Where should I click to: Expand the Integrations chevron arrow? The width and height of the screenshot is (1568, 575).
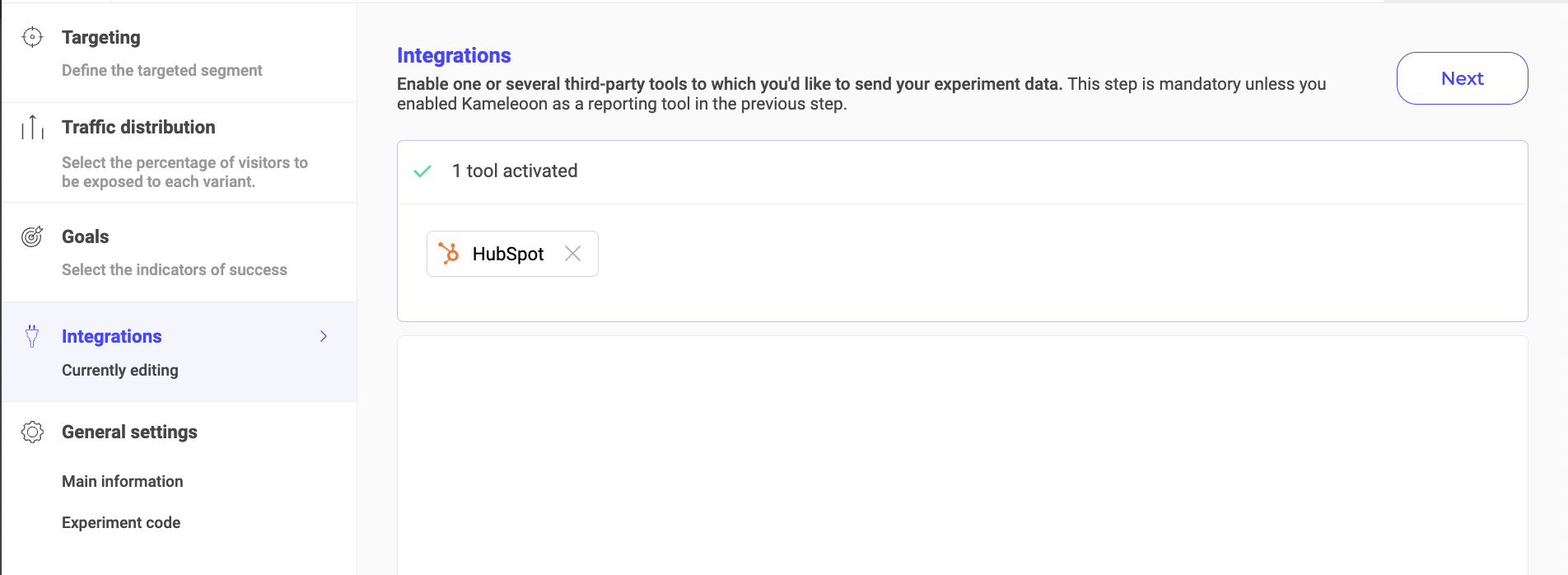[324, 336]
